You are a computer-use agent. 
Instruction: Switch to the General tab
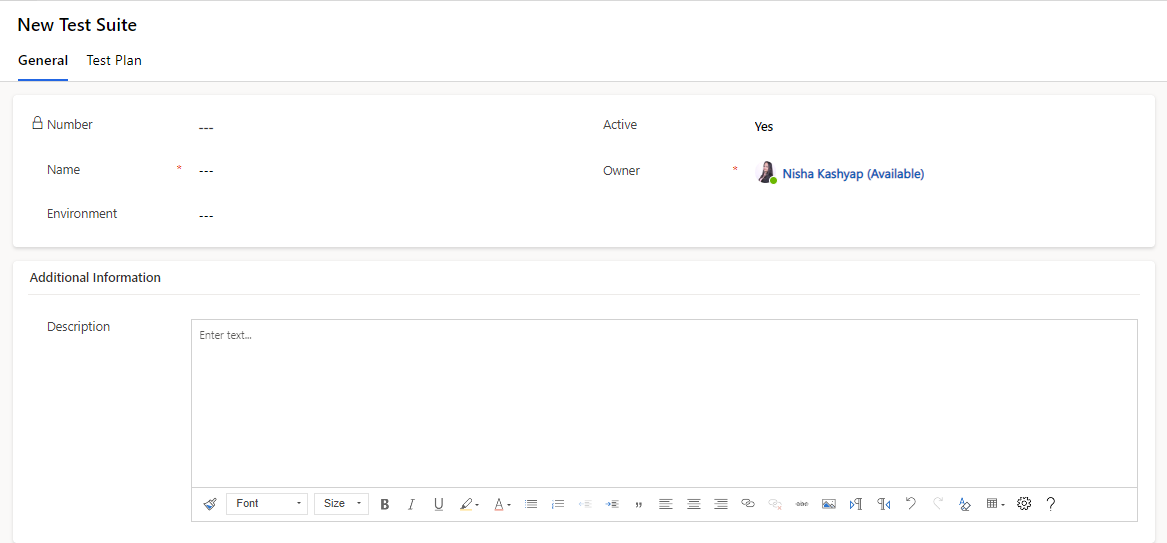[x=43, y=61]
